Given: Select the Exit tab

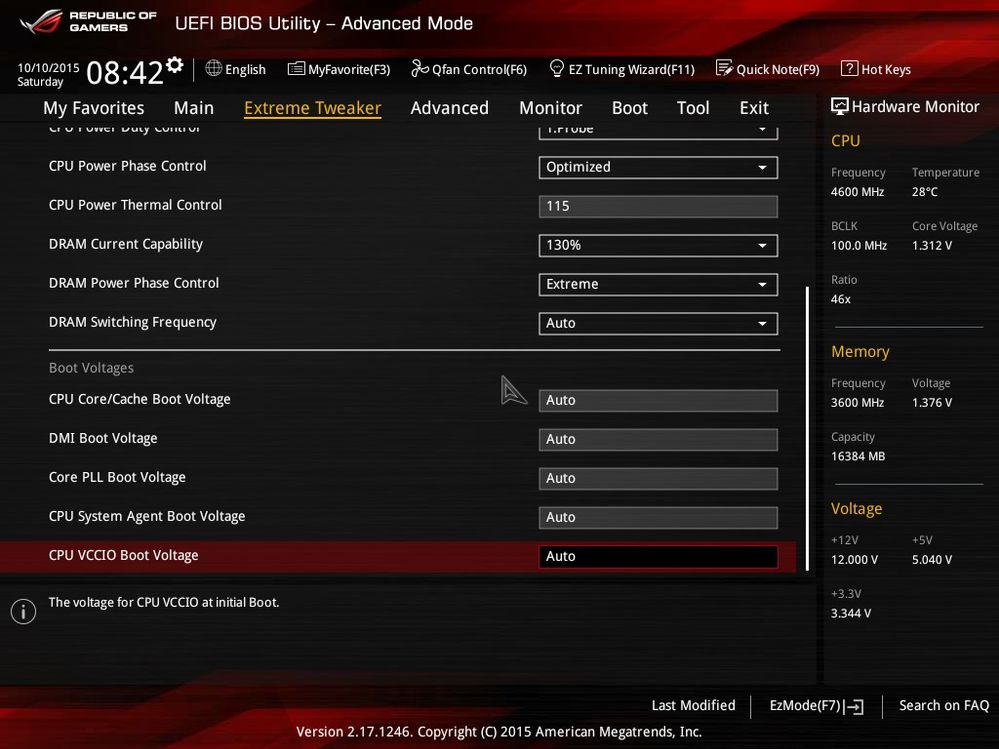Looking at the screenshot, I should tap(754, 108).
